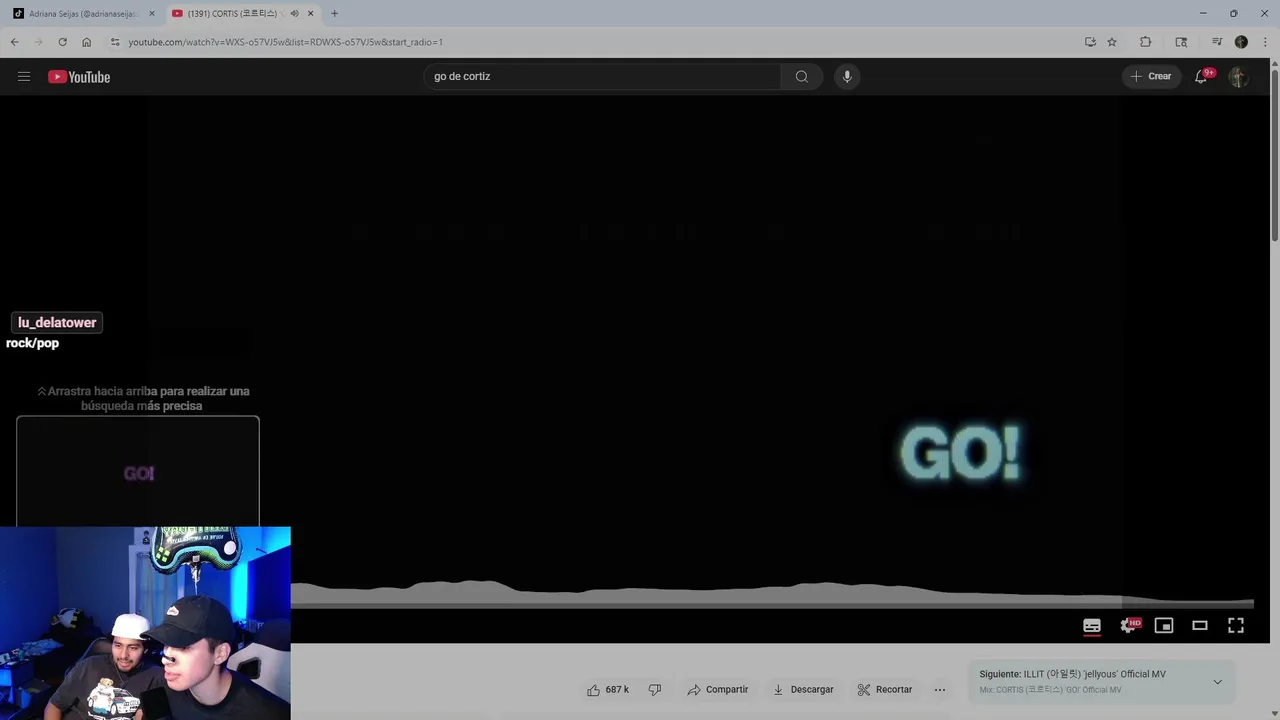1280x720 pixels.
Task: Click the Compartir button
Action: coord(718,689)
